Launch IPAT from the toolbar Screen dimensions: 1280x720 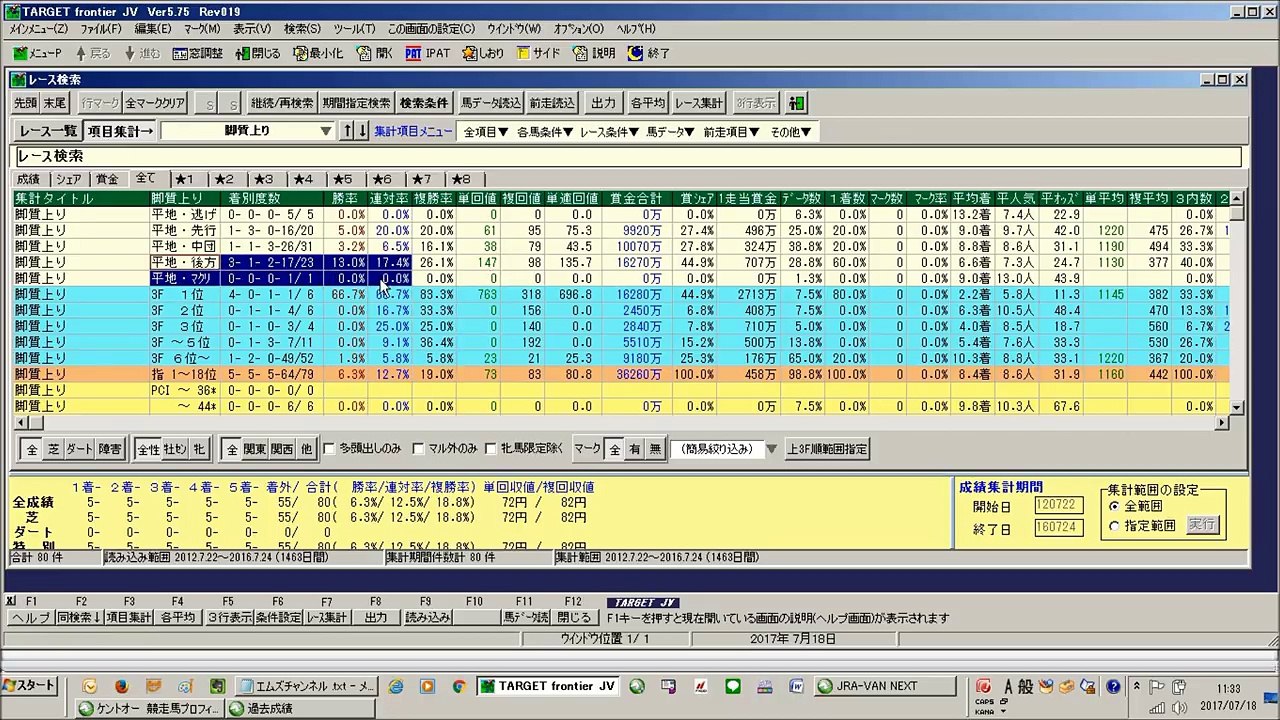pyautogui.click(x=428, y=53)
